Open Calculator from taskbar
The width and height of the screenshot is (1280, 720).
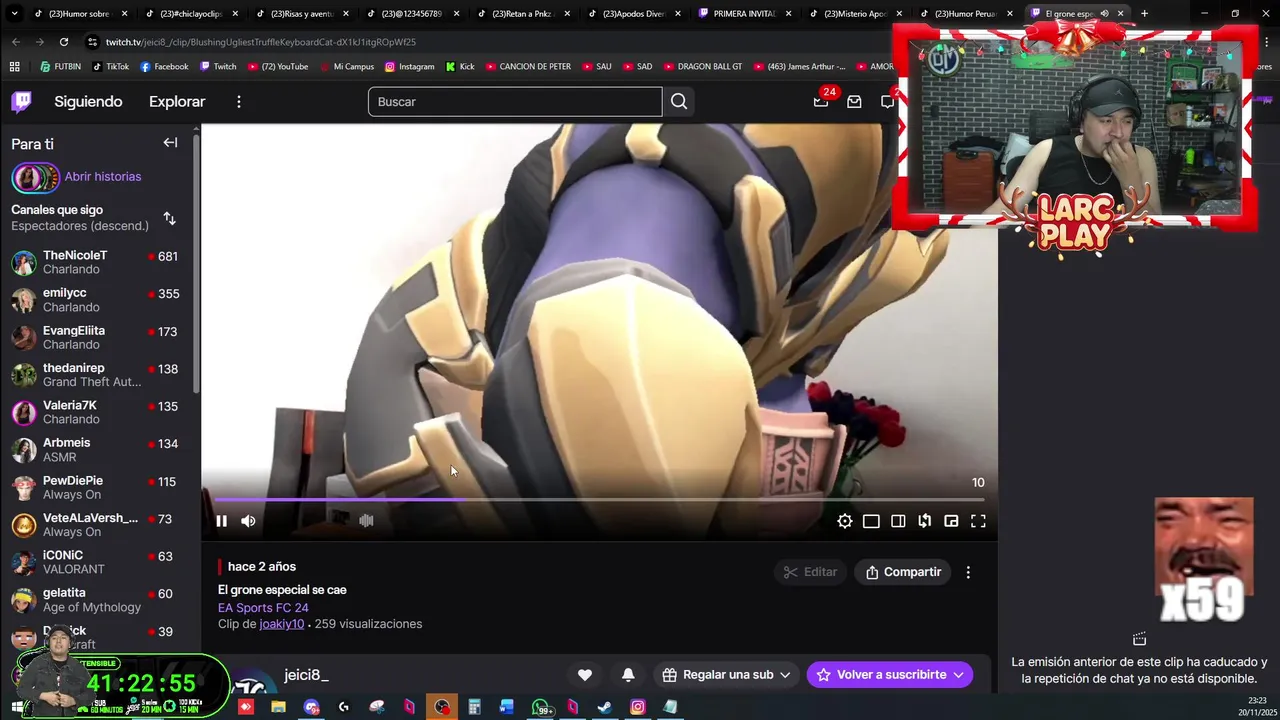coord(474,707)
